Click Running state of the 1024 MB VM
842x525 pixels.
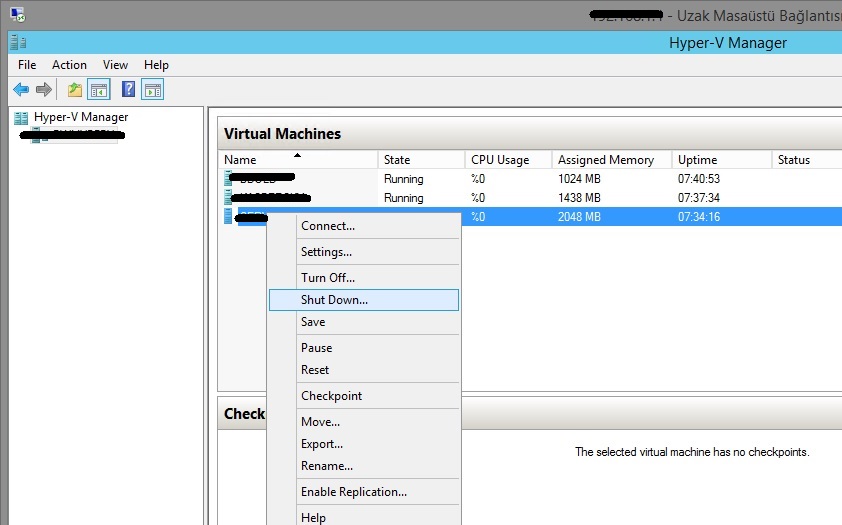point(404,179)
